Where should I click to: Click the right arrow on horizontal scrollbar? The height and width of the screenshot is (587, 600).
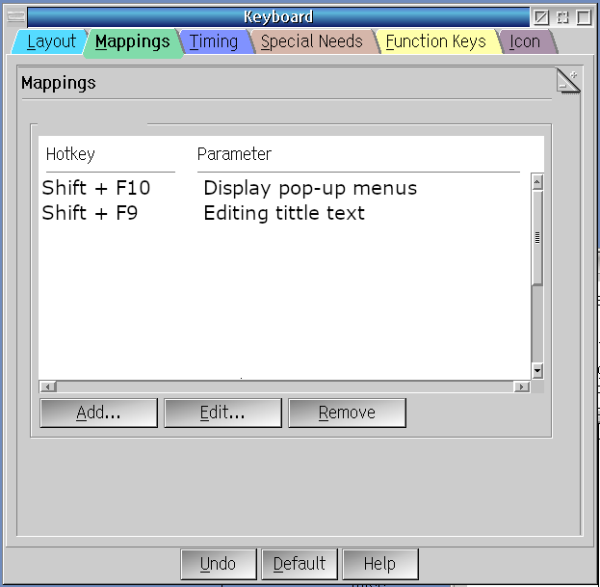[522, 387]
